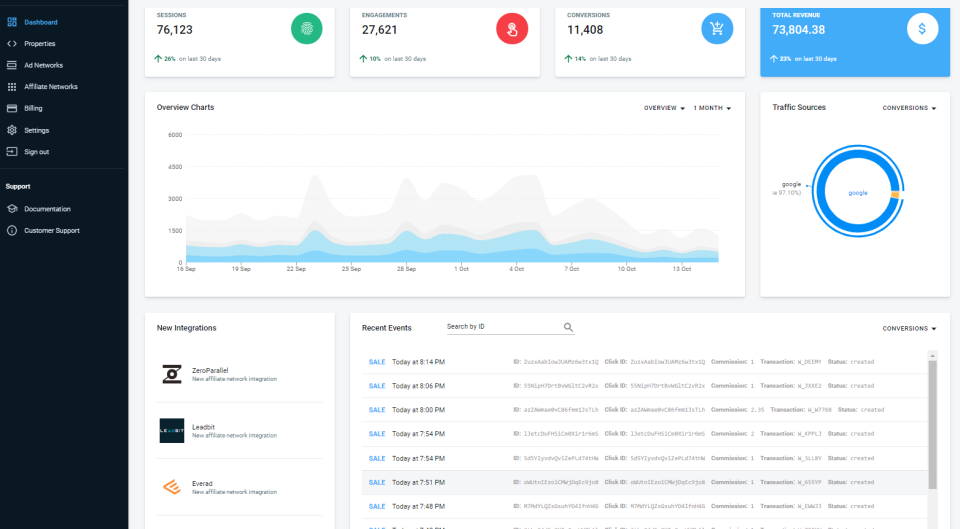Open Traffic Sources Conversions dropdown
Viewport: 960px width, 529px height.
point(909,108)
